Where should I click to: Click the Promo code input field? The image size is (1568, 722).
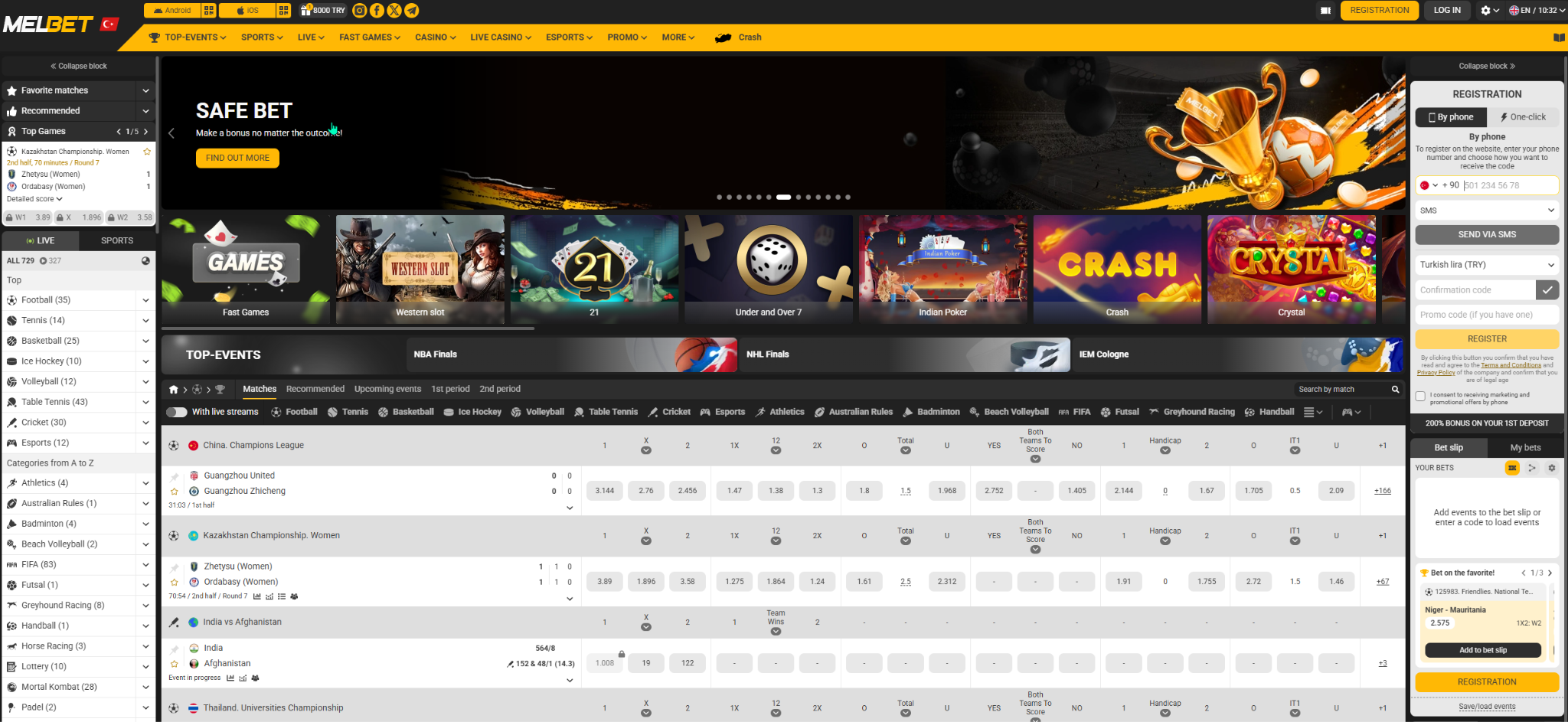[x=1487, y=315]
